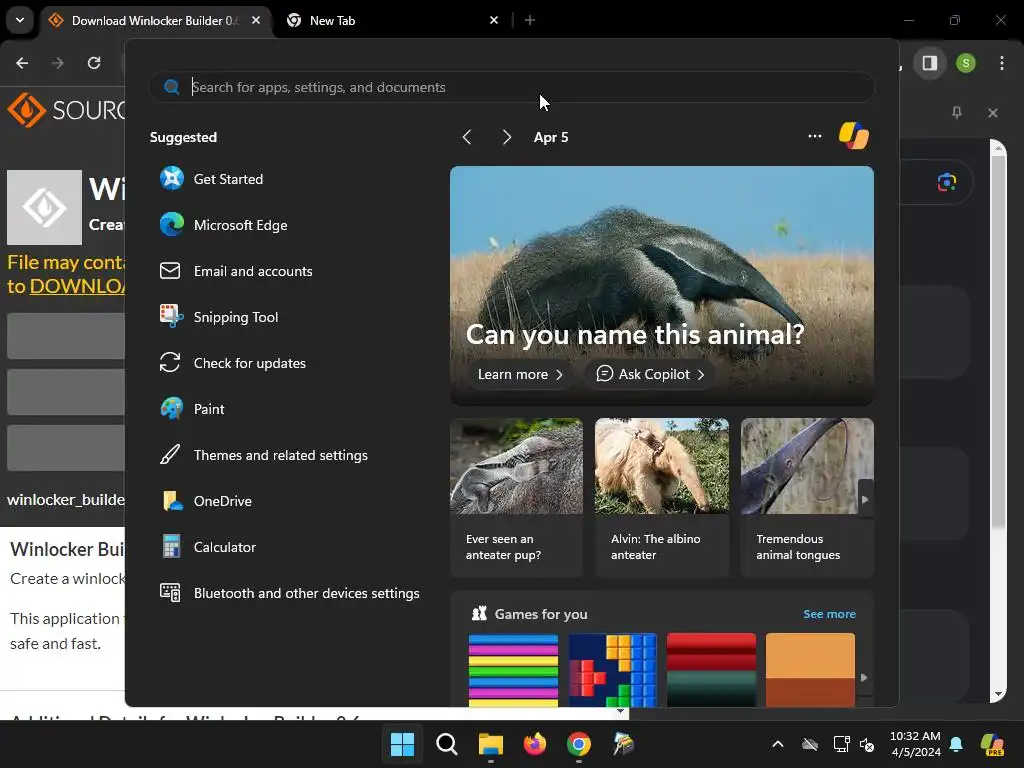Open search panel more options ellipsis
This screenshot has width=1024, height=768.
coord(814,136)
